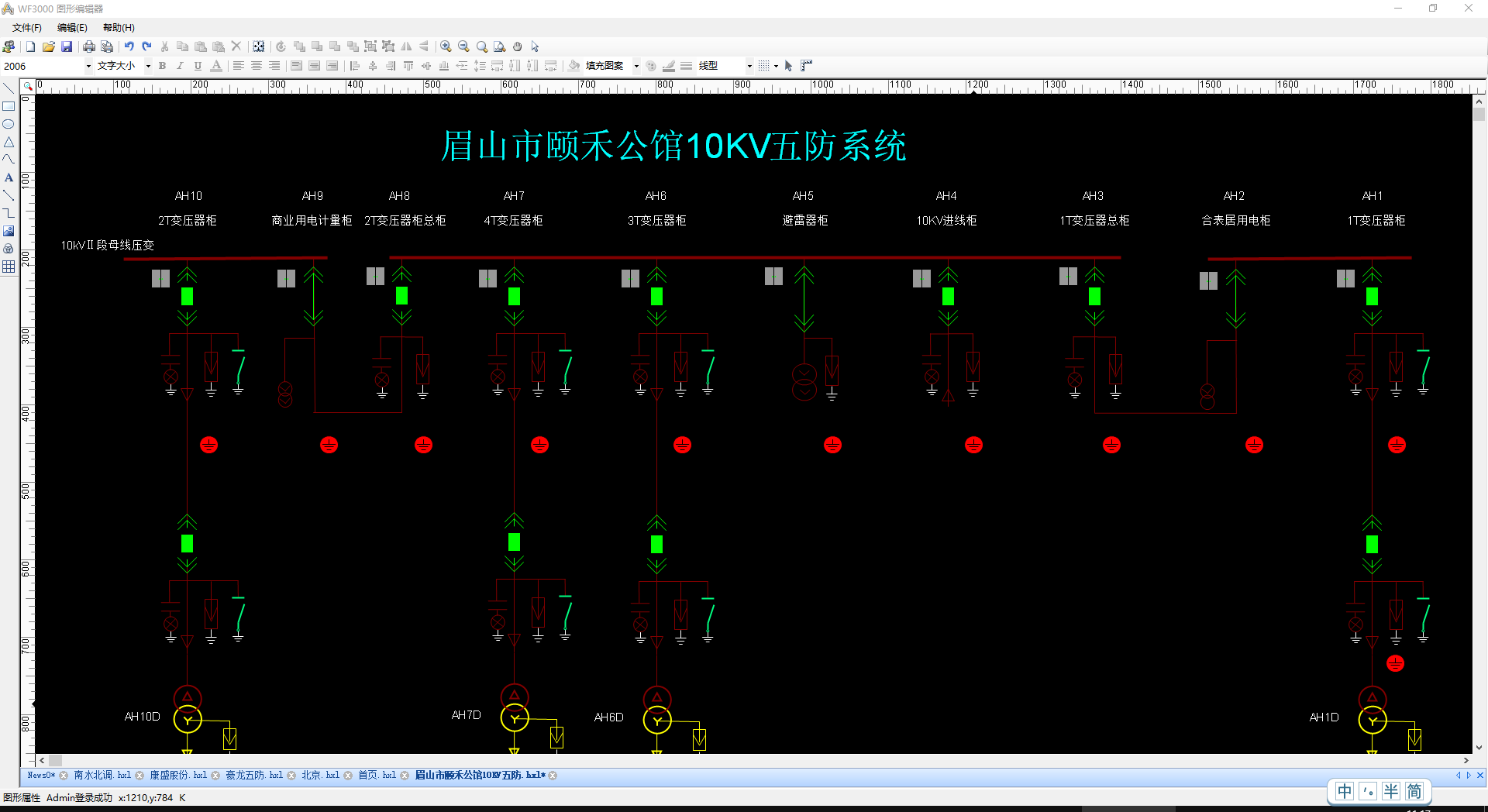Screen dimensions: 1488x812
Task: Open print preview
Action: [107, 46]
